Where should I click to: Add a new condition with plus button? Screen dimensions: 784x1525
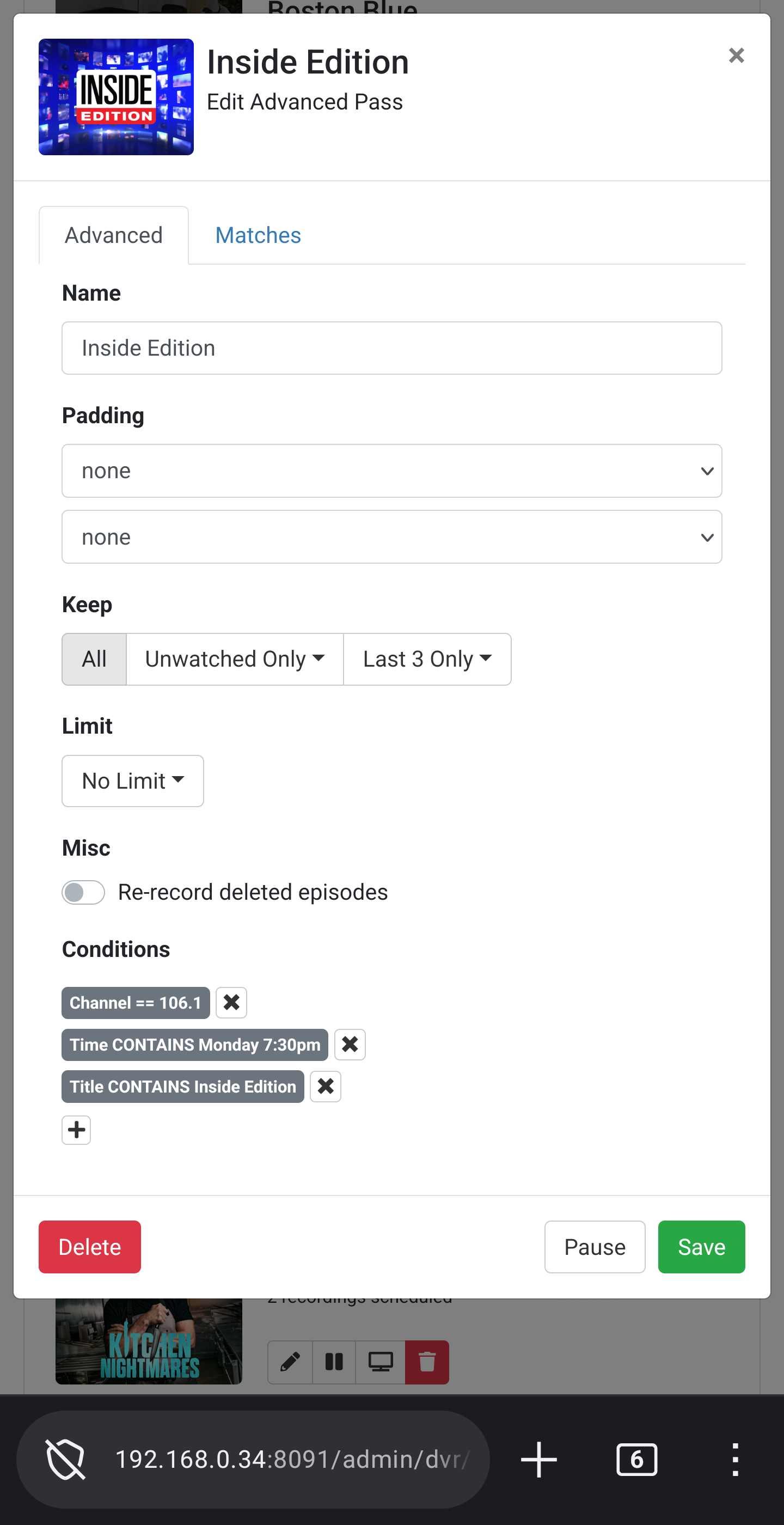coord(76,1130)
